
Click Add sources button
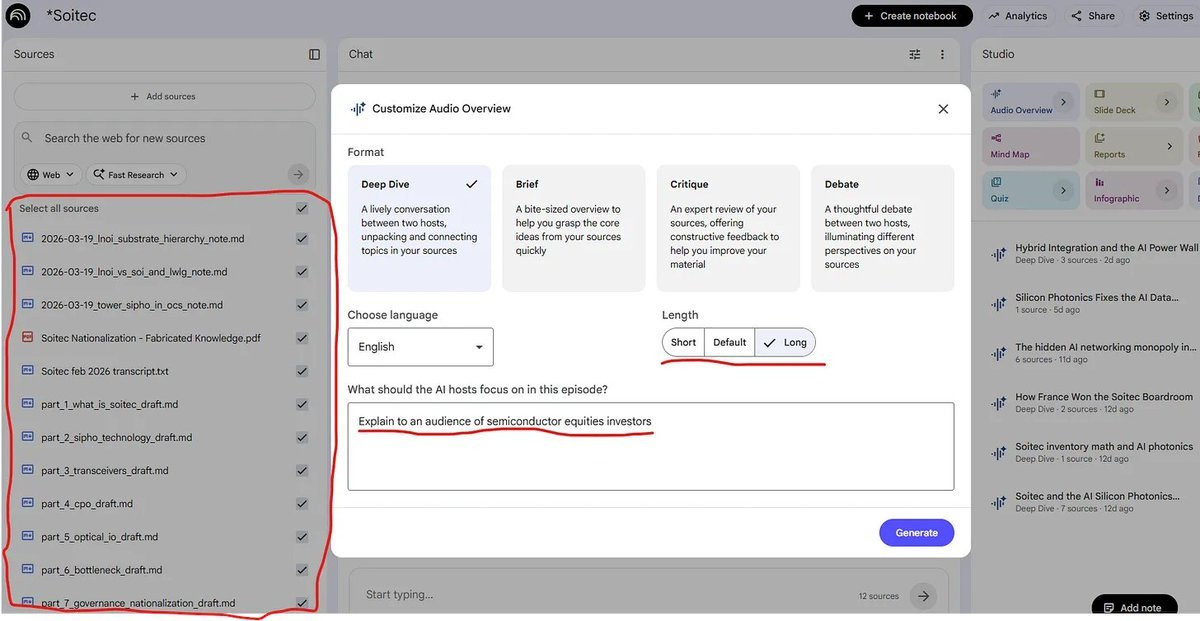pos(164,97)
